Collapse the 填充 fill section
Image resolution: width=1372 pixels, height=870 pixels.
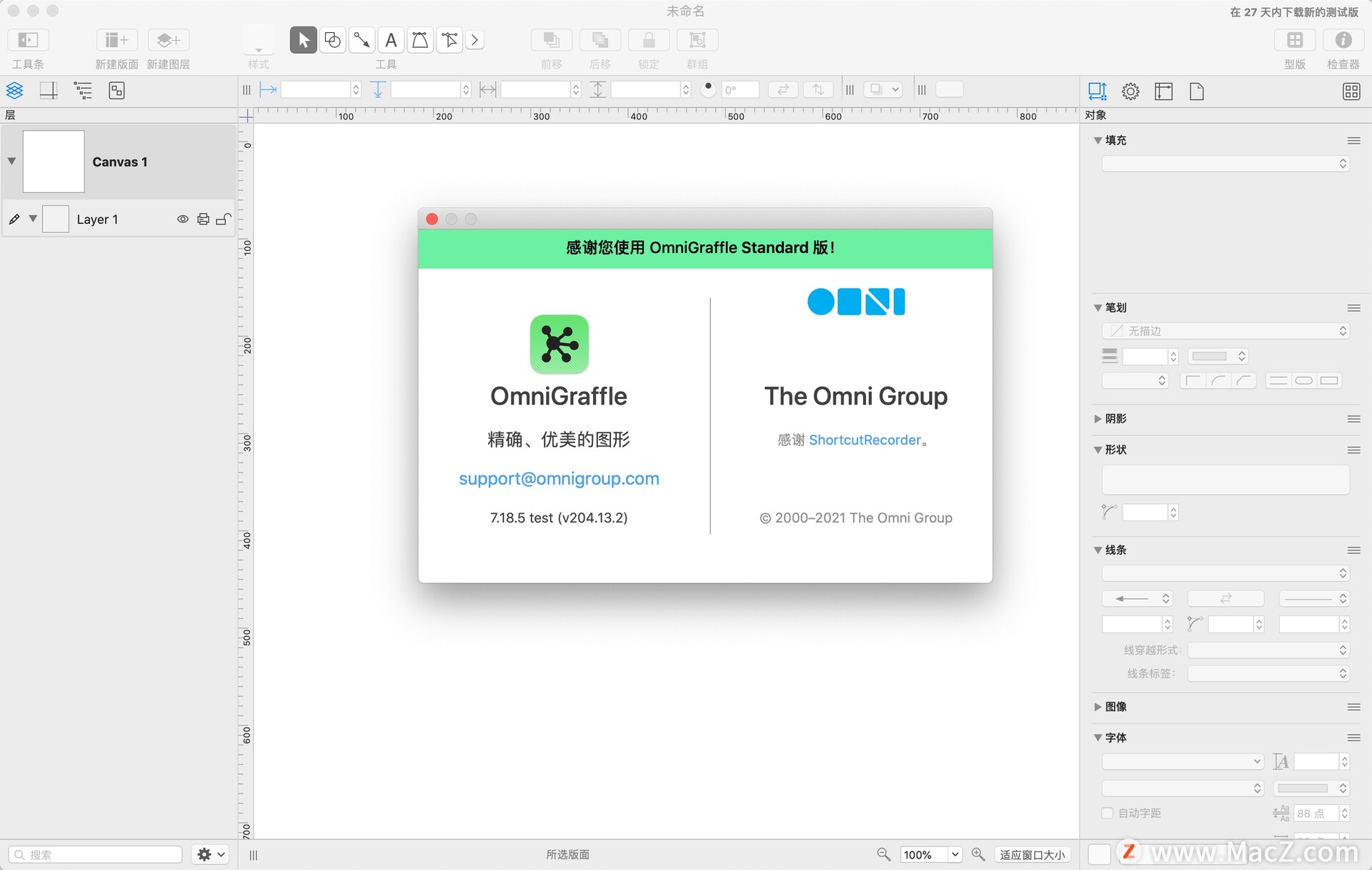click(1098, 140)
